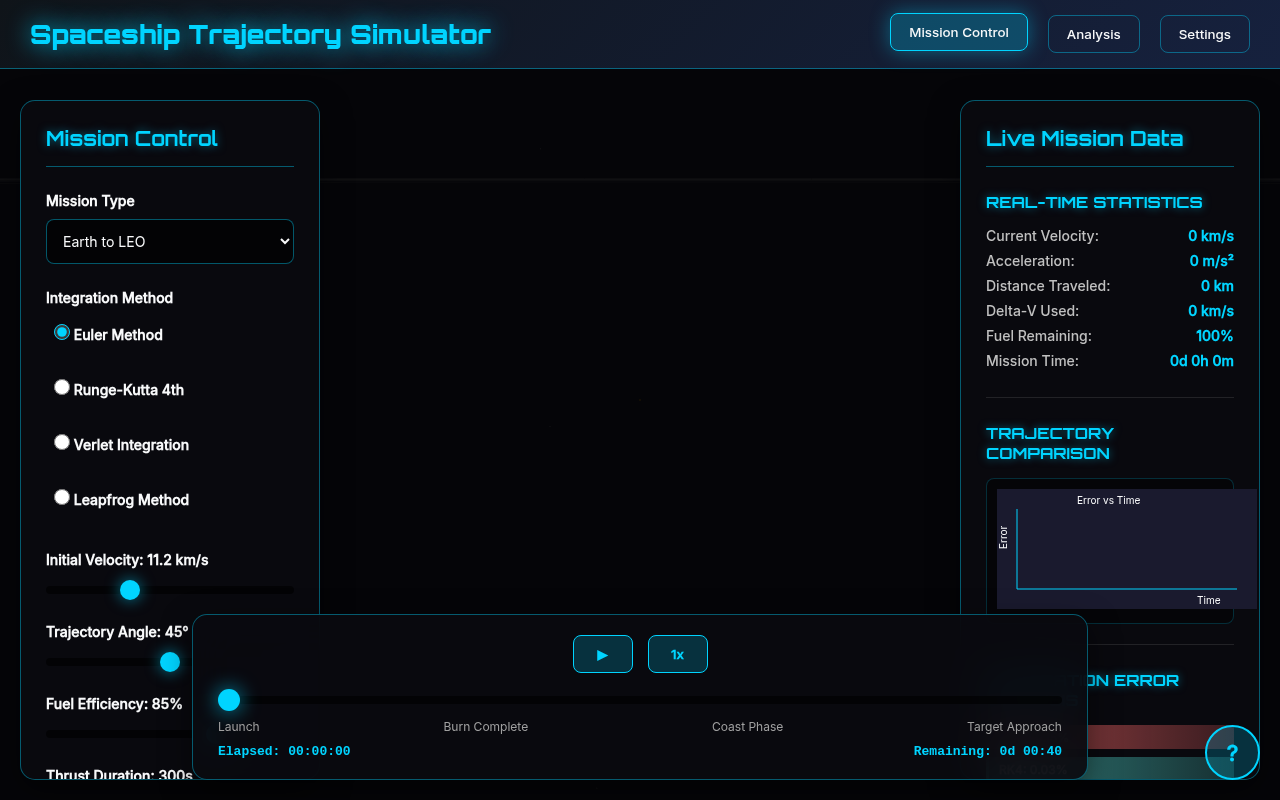The image size is (1280, 800).
Task: Switch to the Analysis tab
Action: click(x=1093, y=33)
